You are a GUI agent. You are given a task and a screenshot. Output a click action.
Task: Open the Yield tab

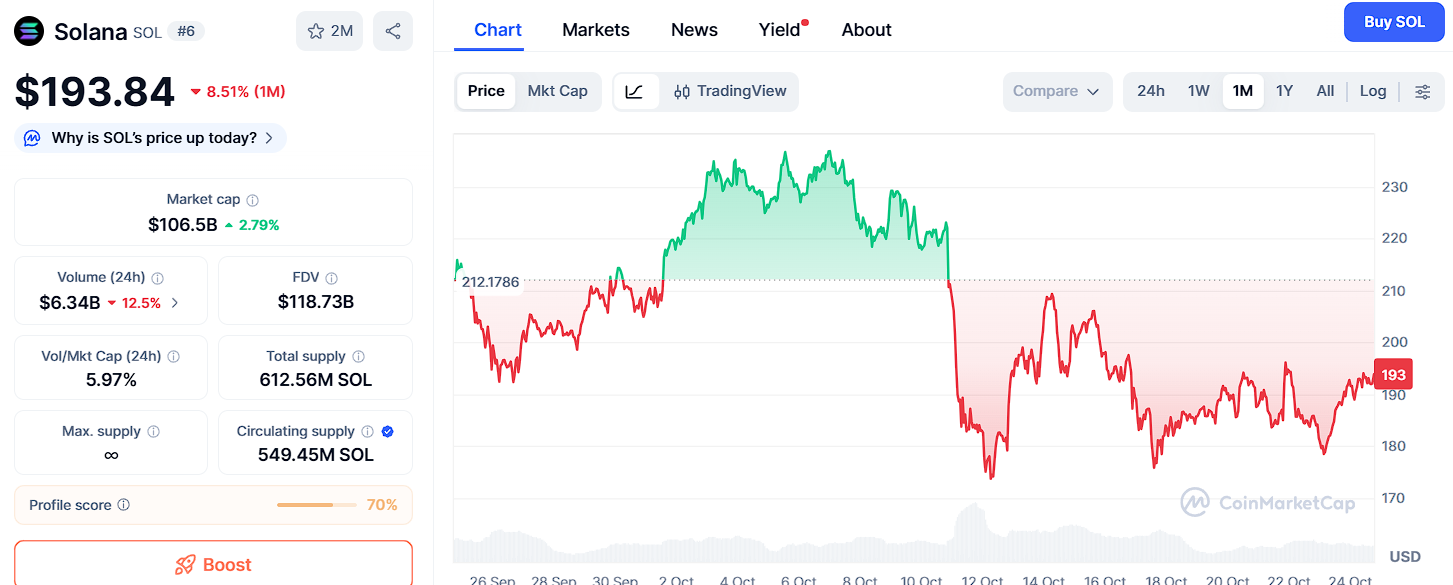779,30
